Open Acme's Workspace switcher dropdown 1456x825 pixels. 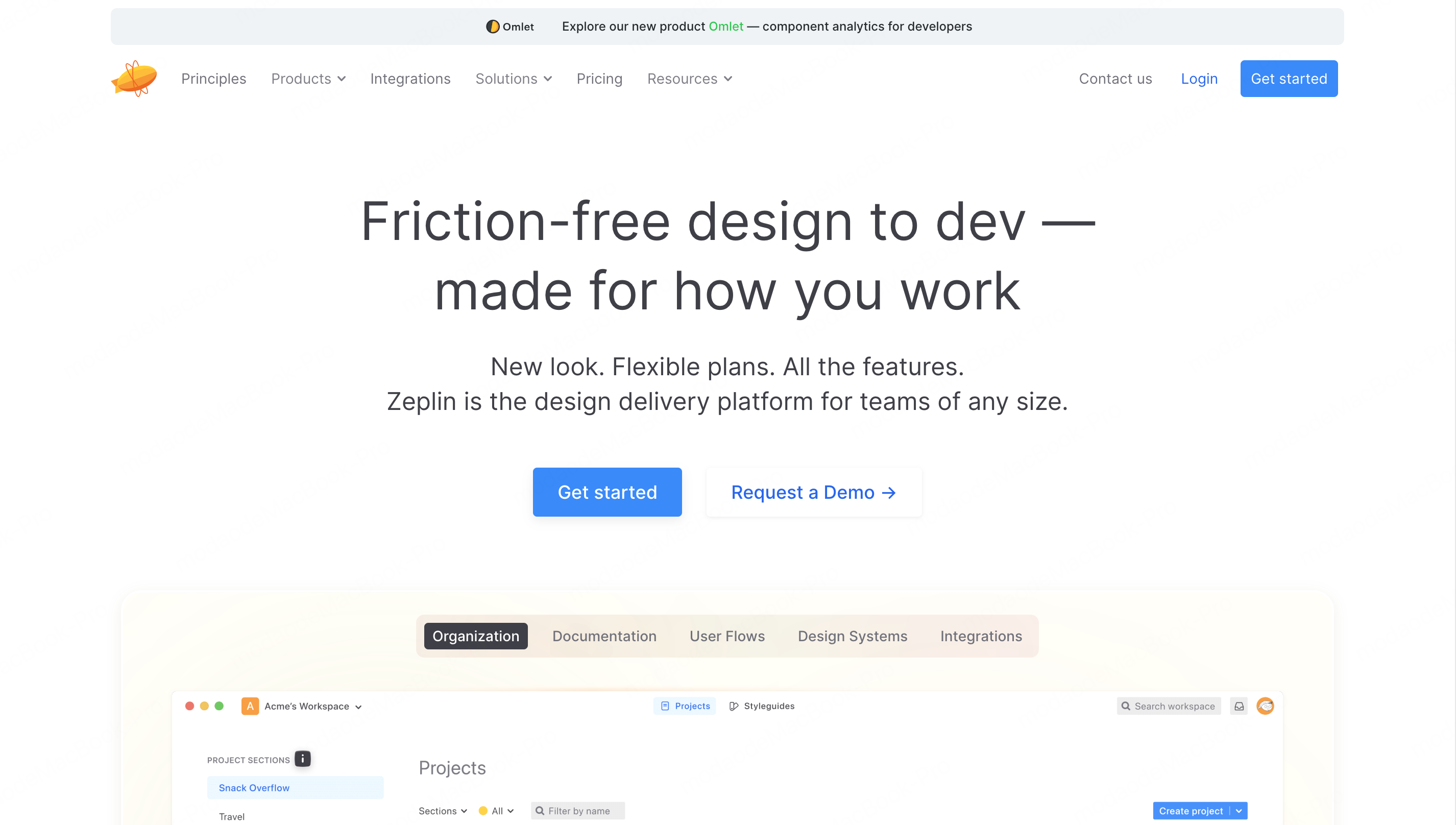313,707
